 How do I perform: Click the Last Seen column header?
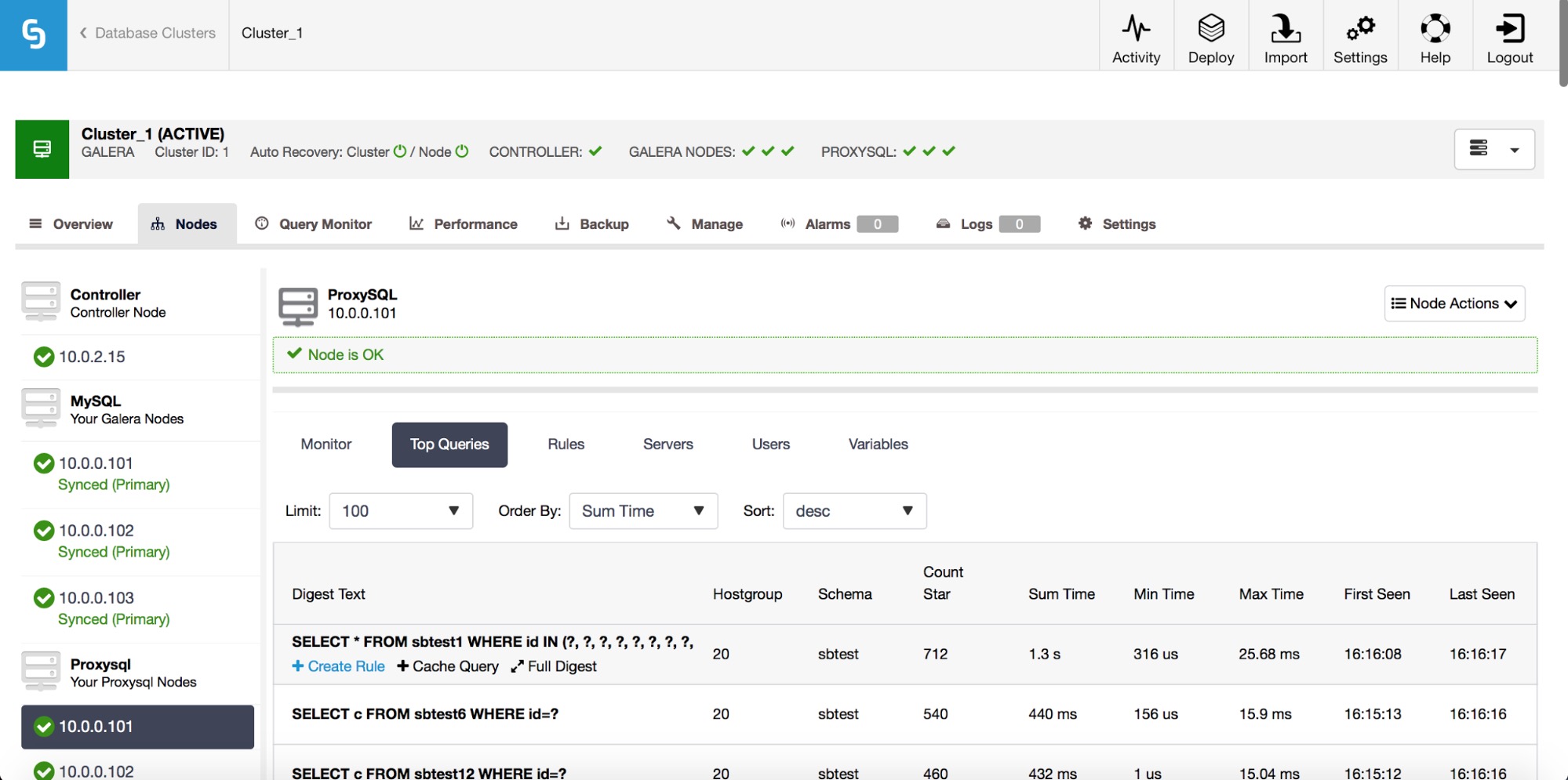point(1482,594)
